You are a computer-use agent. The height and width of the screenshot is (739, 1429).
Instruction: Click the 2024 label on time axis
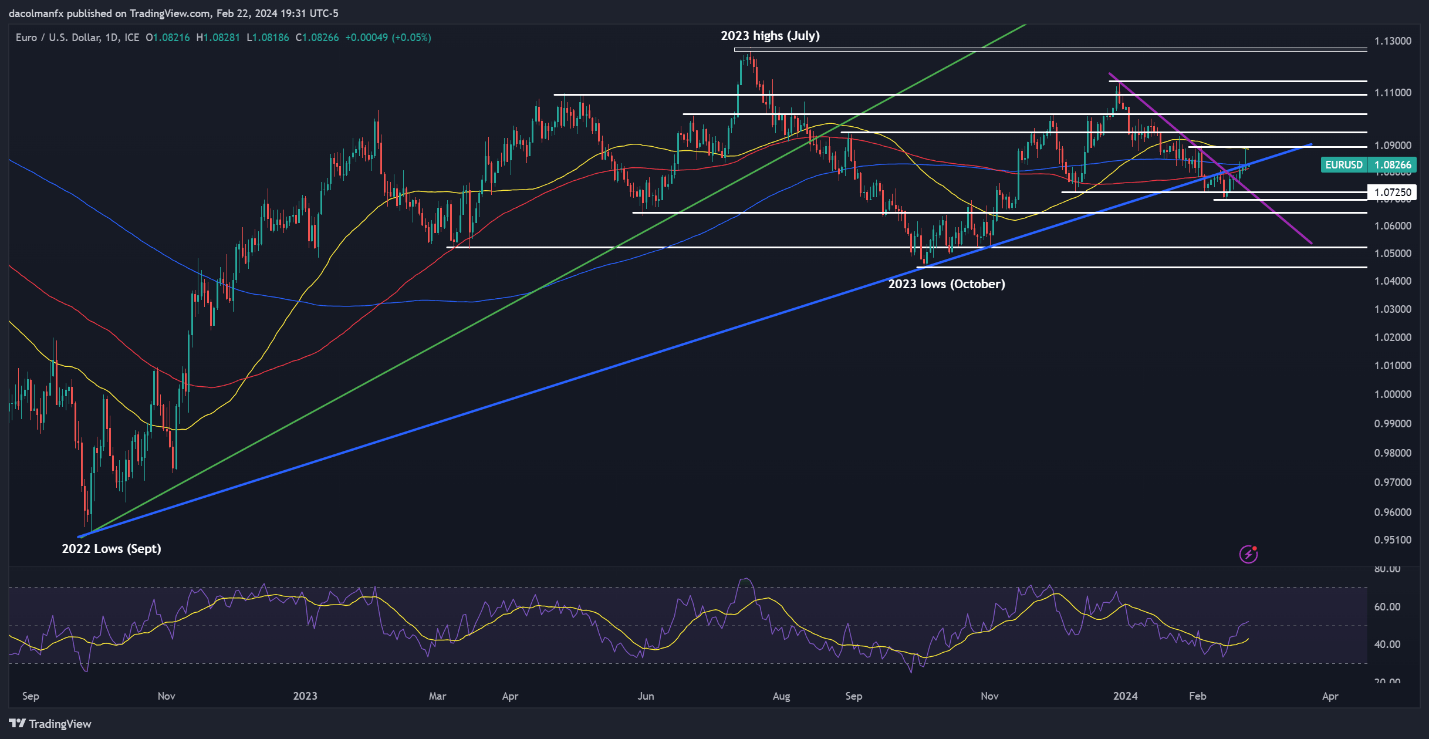tap(1126, 696)
